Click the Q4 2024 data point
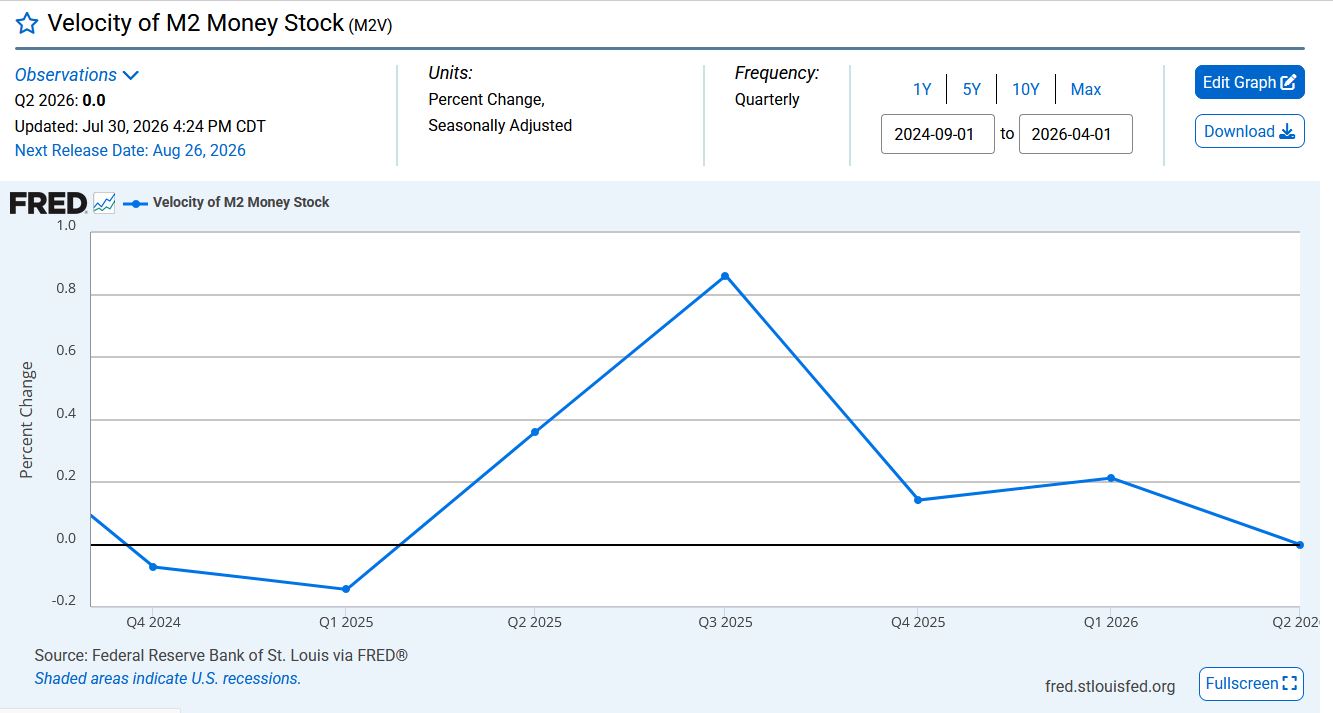 153,567
